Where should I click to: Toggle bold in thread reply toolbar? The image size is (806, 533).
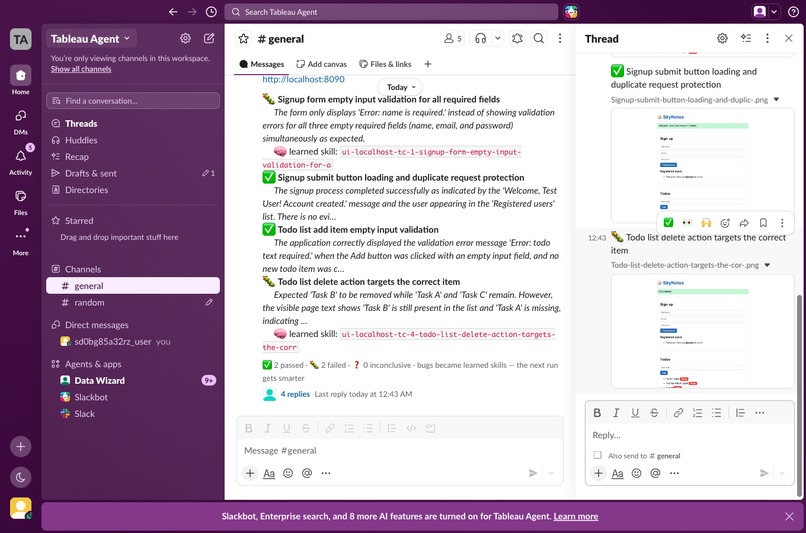point(597,413)
